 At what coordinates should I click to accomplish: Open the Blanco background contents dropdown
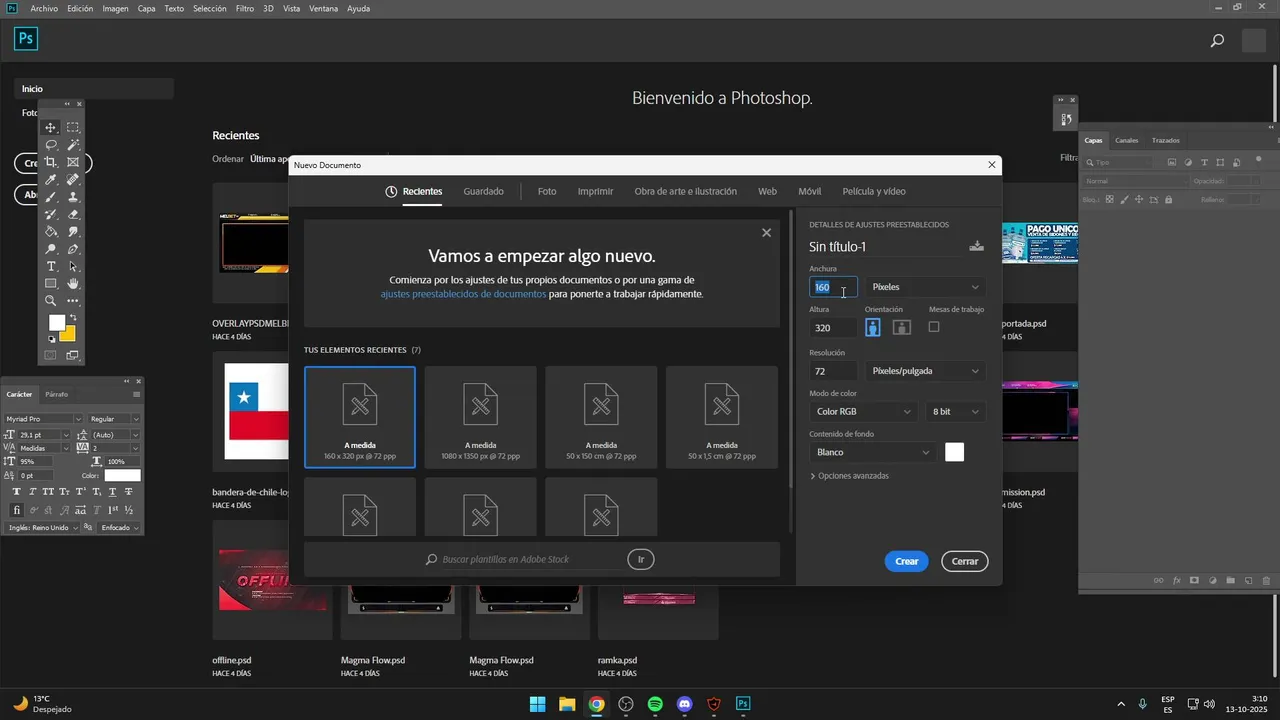(x=872, y=452)
